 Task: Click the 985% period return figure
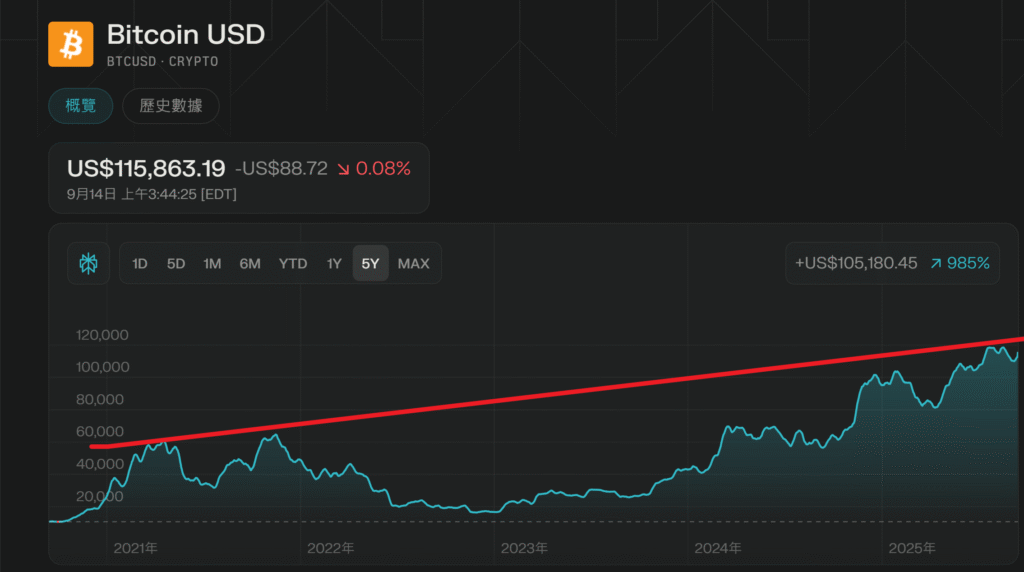[960, 263]
